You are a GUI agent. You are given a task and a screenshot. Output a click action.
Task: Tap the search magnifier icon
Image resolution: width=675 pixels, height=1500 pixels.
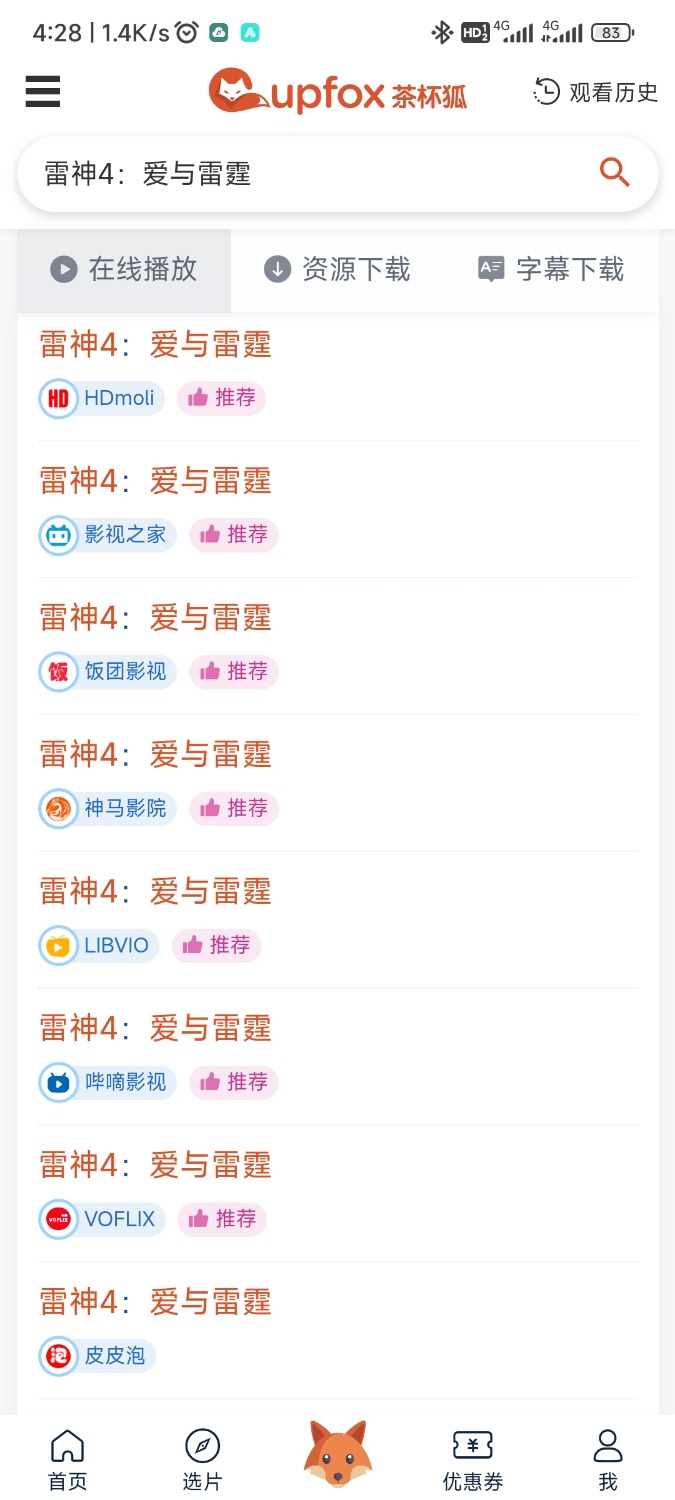[614, 172]
